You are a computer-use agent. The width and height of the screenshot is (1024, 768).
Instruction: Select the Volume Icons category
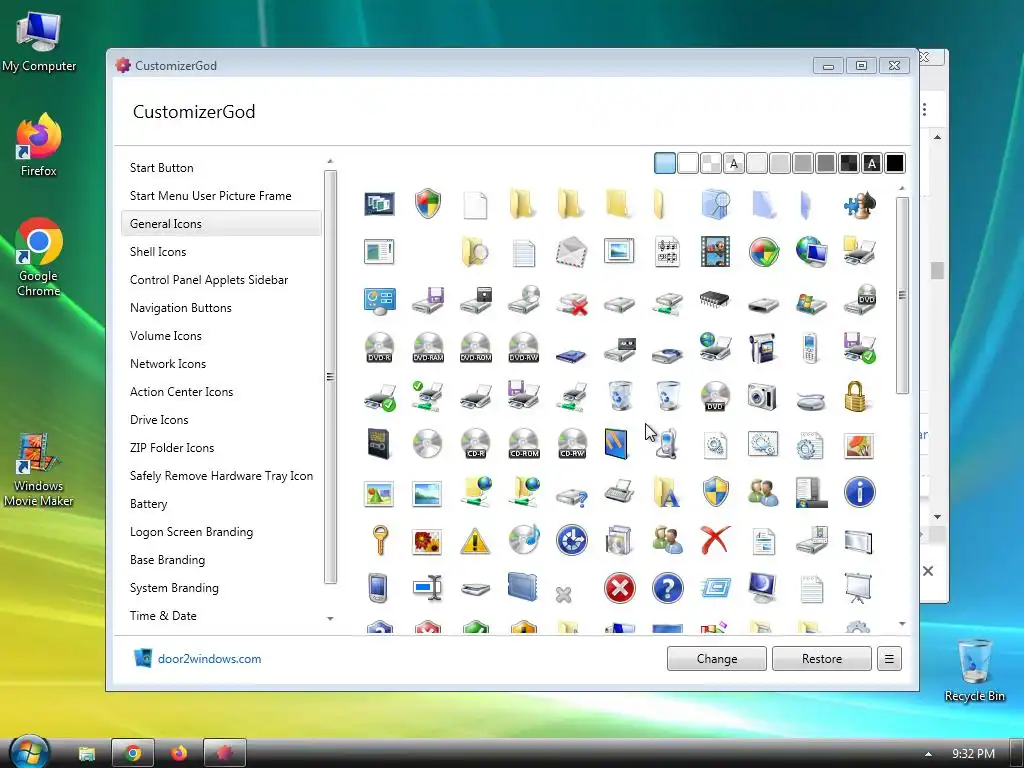coord(165,336)
